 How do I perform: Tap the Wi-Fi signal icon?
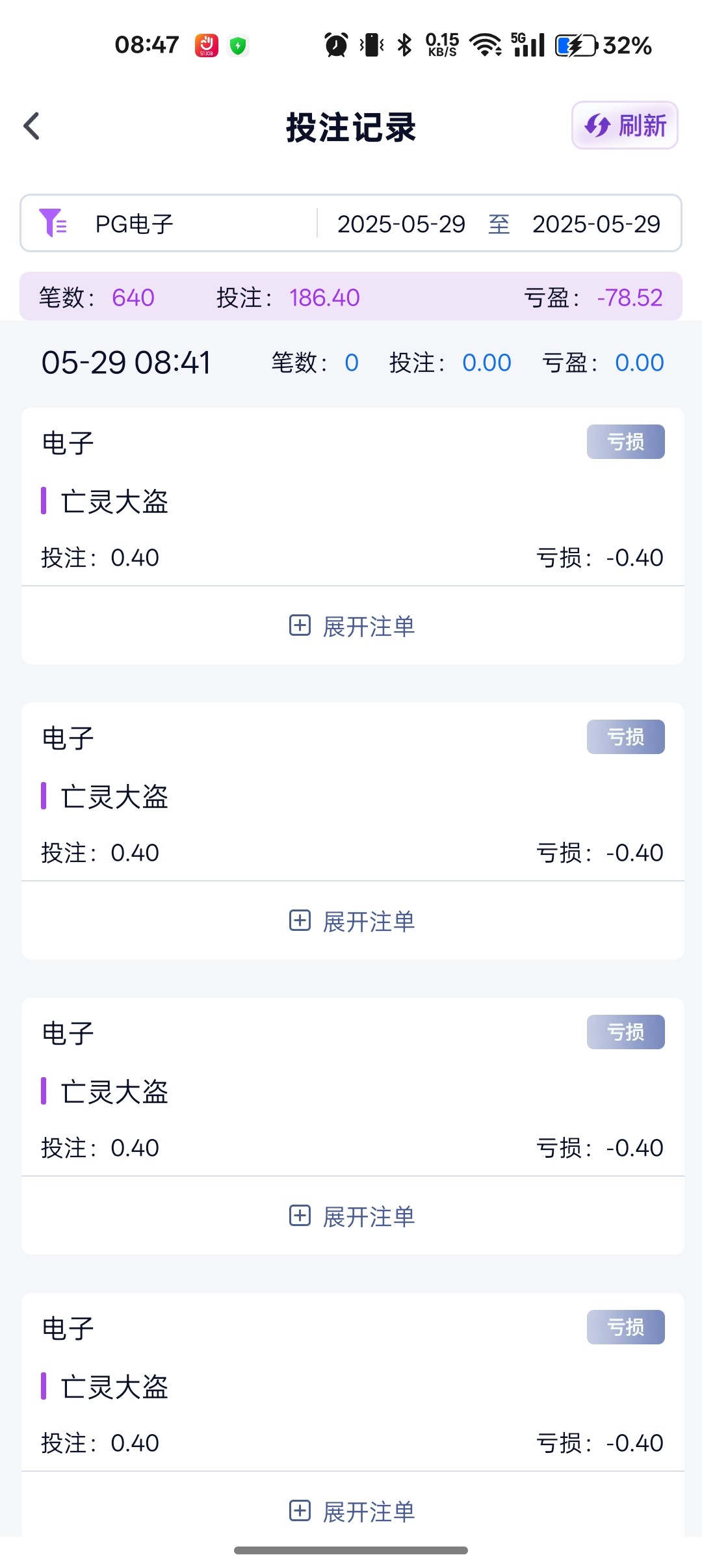coord(485,46)
